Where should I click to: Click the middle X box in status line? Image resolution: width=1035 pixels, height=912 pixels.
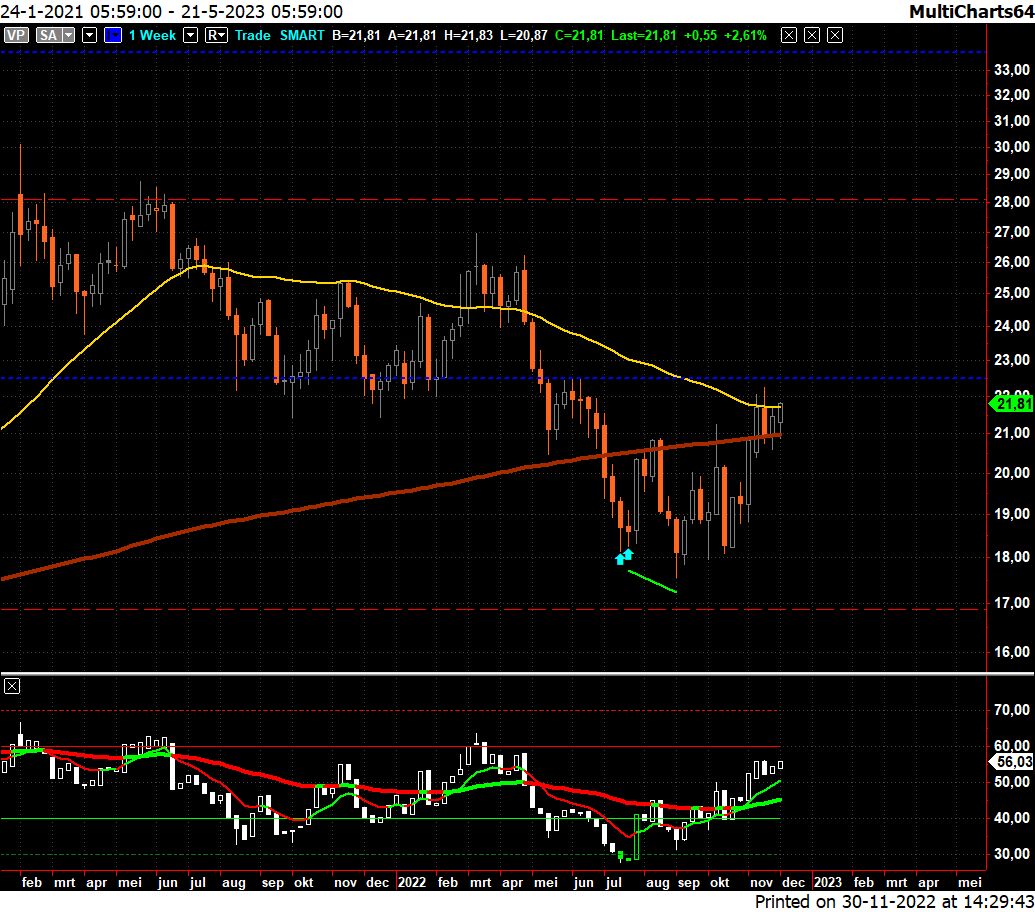point(812,35)
